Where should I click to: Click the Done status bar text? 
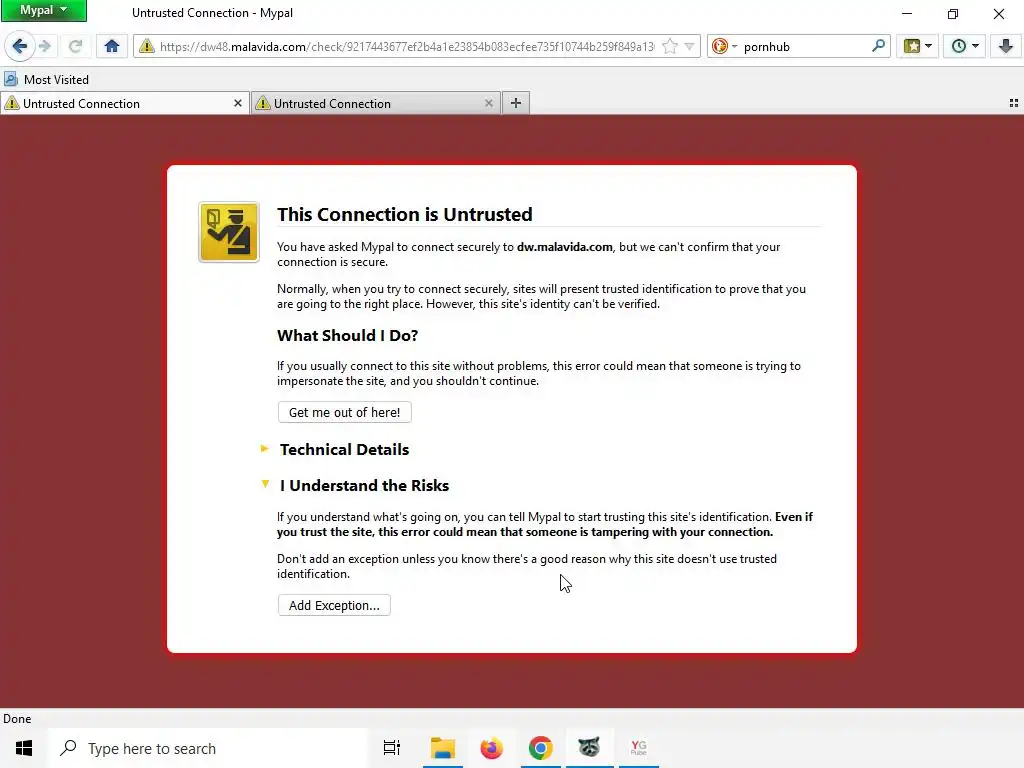pos(17,719)
